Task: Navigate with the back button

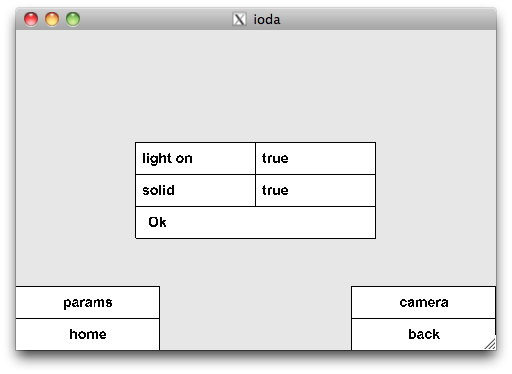Action: [x=423, y=334]
